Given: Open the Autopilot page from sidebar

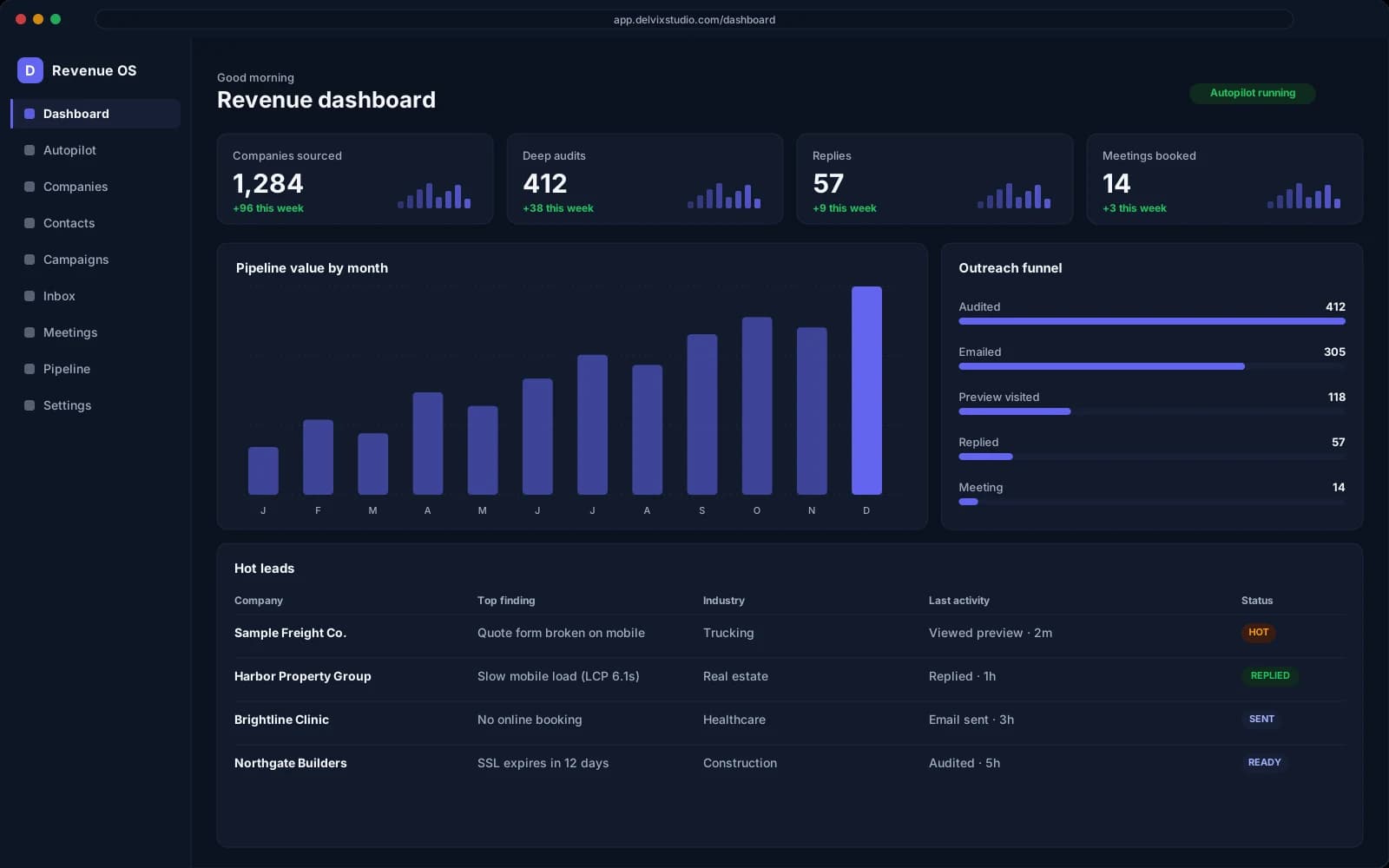Looking at the screenshot, I should [95, 150].
